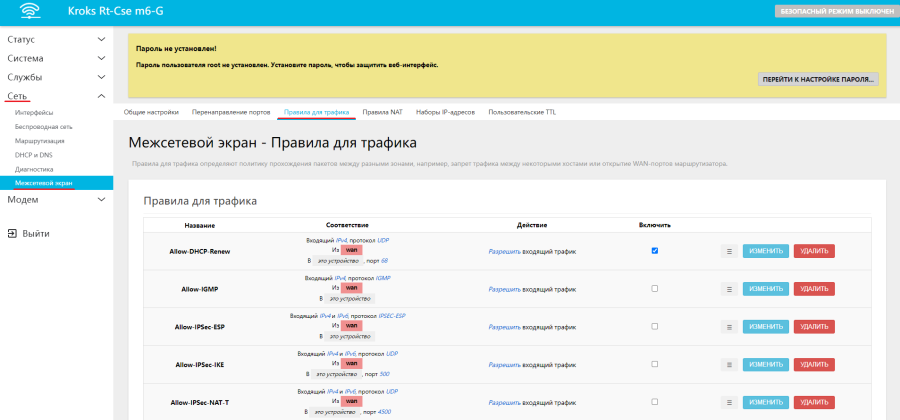900x420 pixels.
Task: Enable the Allow-IGMP rule checkbox
Action: click(655, 288)
